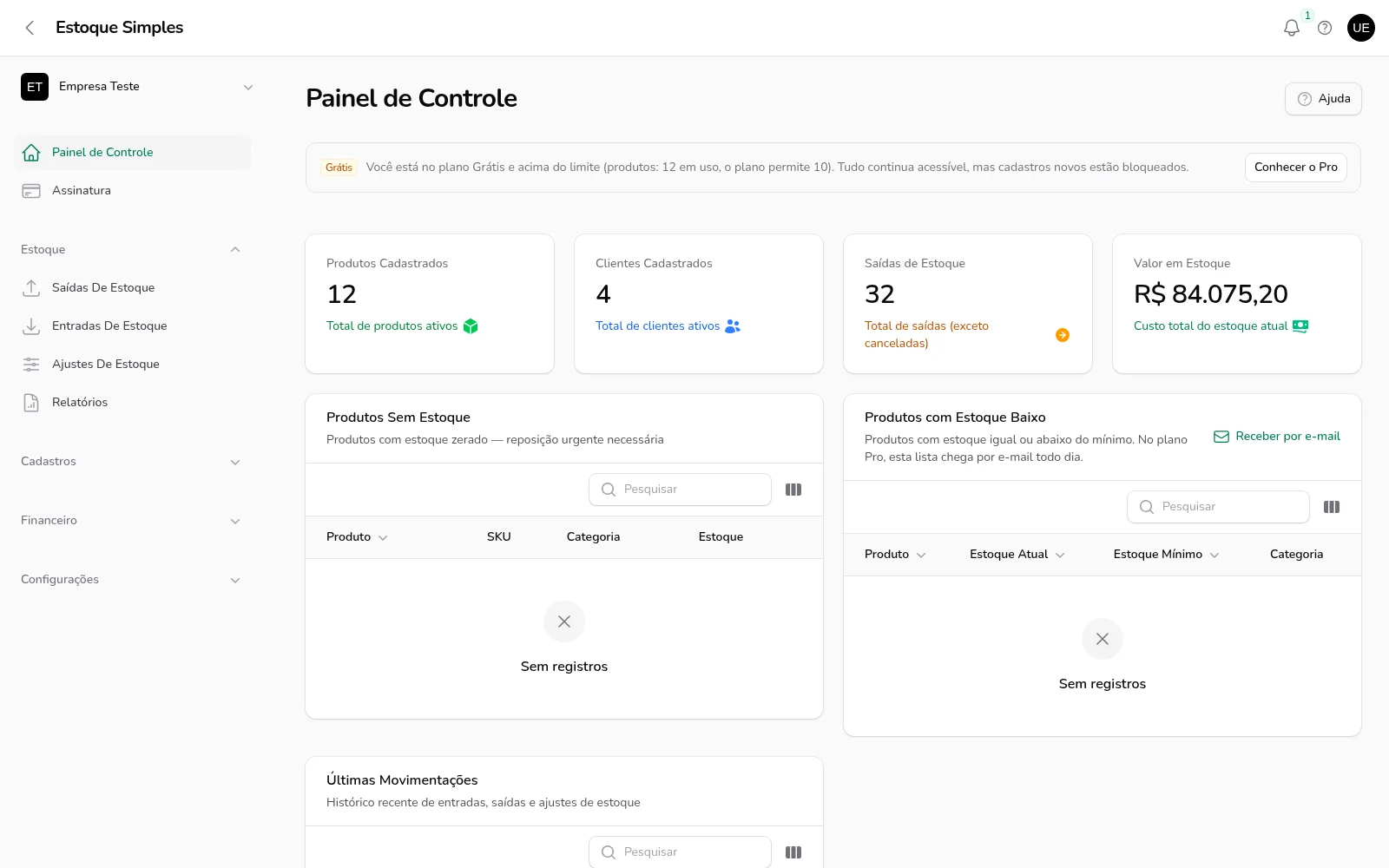Click the Ajuda button
1389x868 pixels.
click(x=1323, y=99)
